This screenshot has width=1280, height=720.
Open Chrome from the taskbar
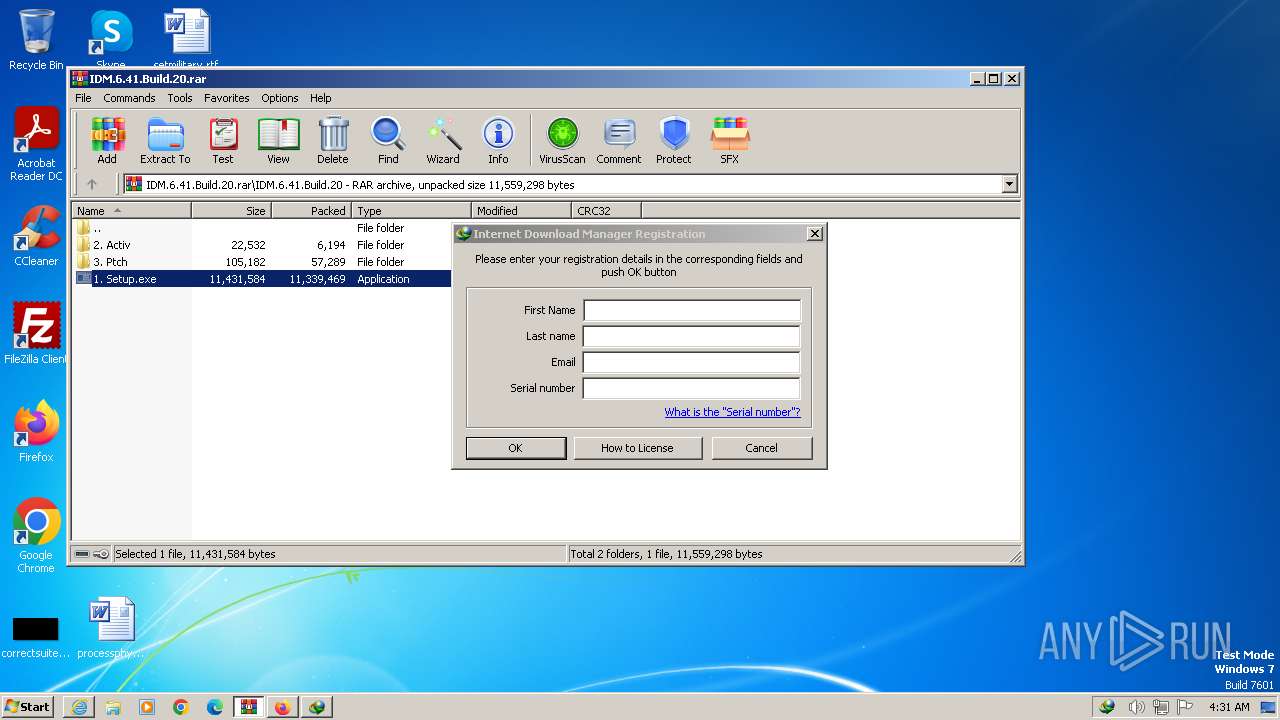(x=181, y=707)
